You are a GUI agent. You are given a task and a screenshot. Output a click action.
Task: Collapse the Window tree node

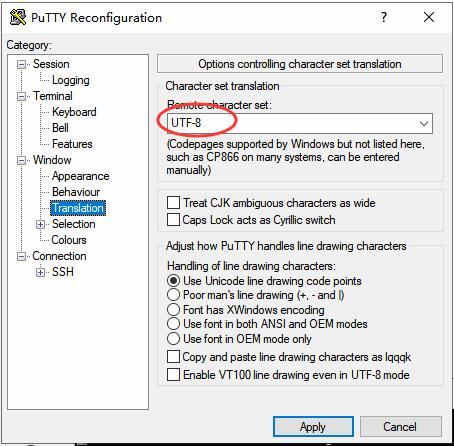point(21,160)
